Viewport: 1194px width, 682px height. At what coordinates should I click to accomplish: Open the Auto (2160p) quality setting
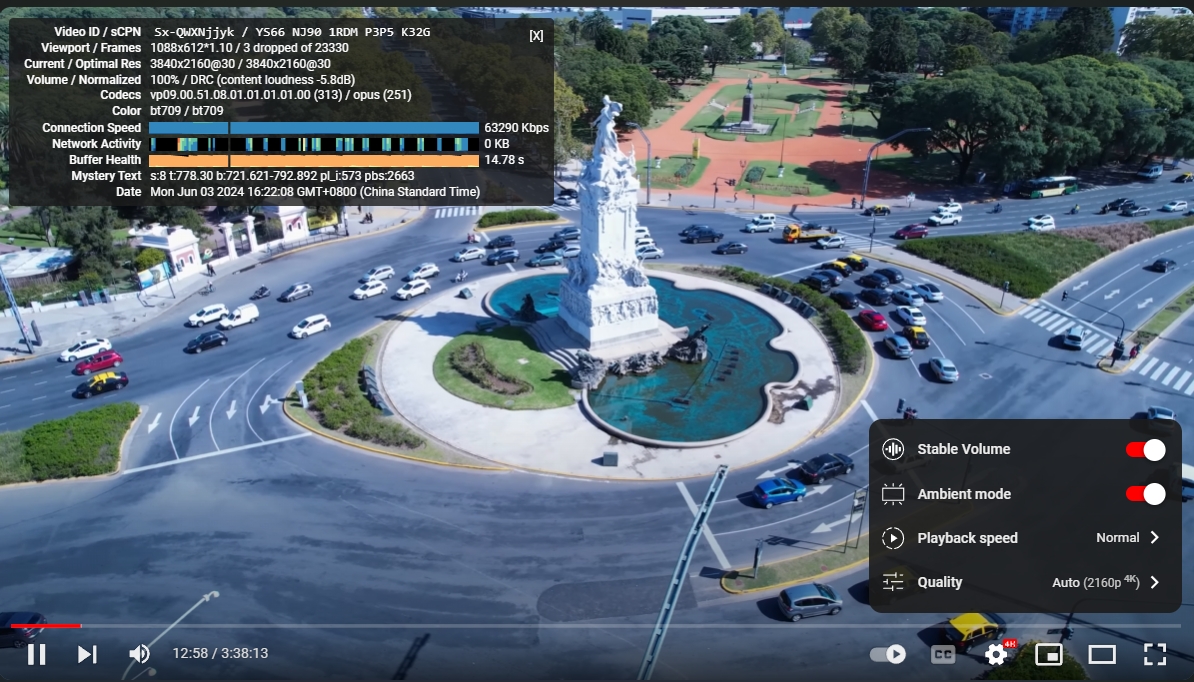click(1095, 582)
